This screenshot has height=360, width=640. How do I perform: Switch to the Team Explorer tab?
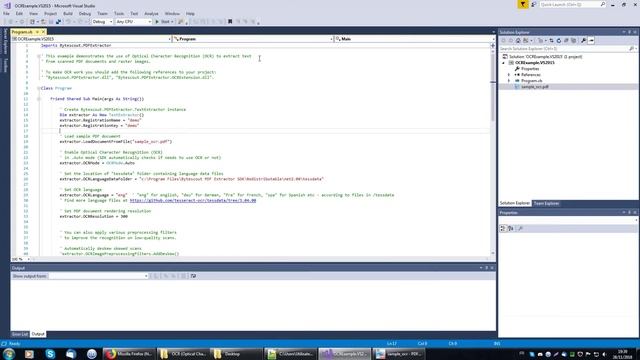pyautogui.click(x=547, y=203)
